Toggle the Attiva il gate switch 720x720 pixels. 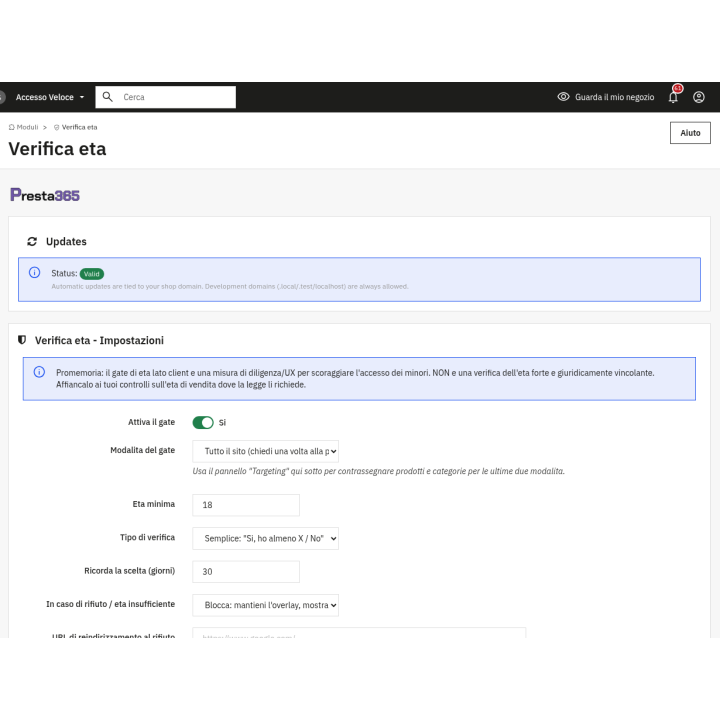click(x=203, y=422)
